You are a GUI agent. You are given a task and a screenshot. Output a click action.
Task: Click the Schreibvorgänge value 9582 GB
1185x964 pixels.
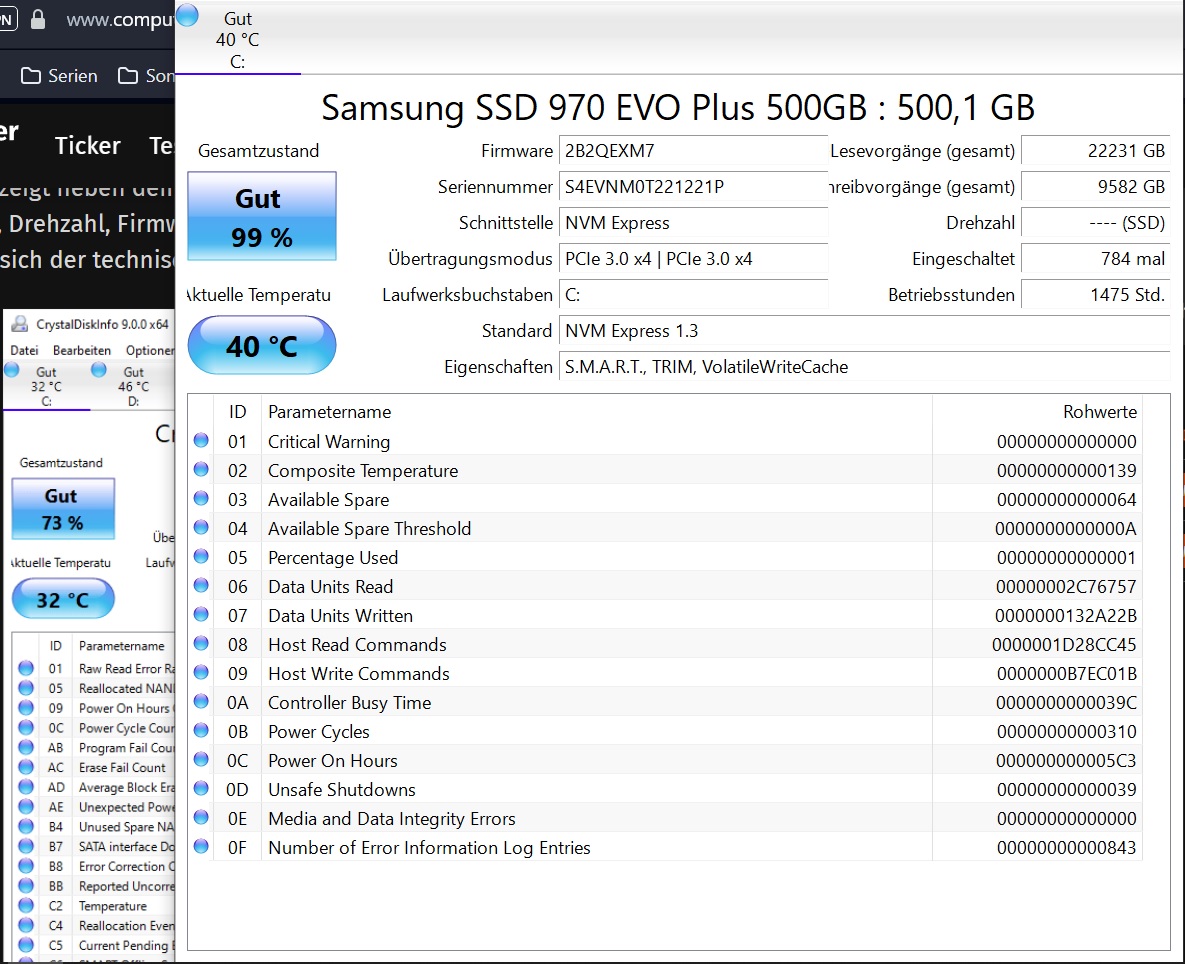[1096, 187]
